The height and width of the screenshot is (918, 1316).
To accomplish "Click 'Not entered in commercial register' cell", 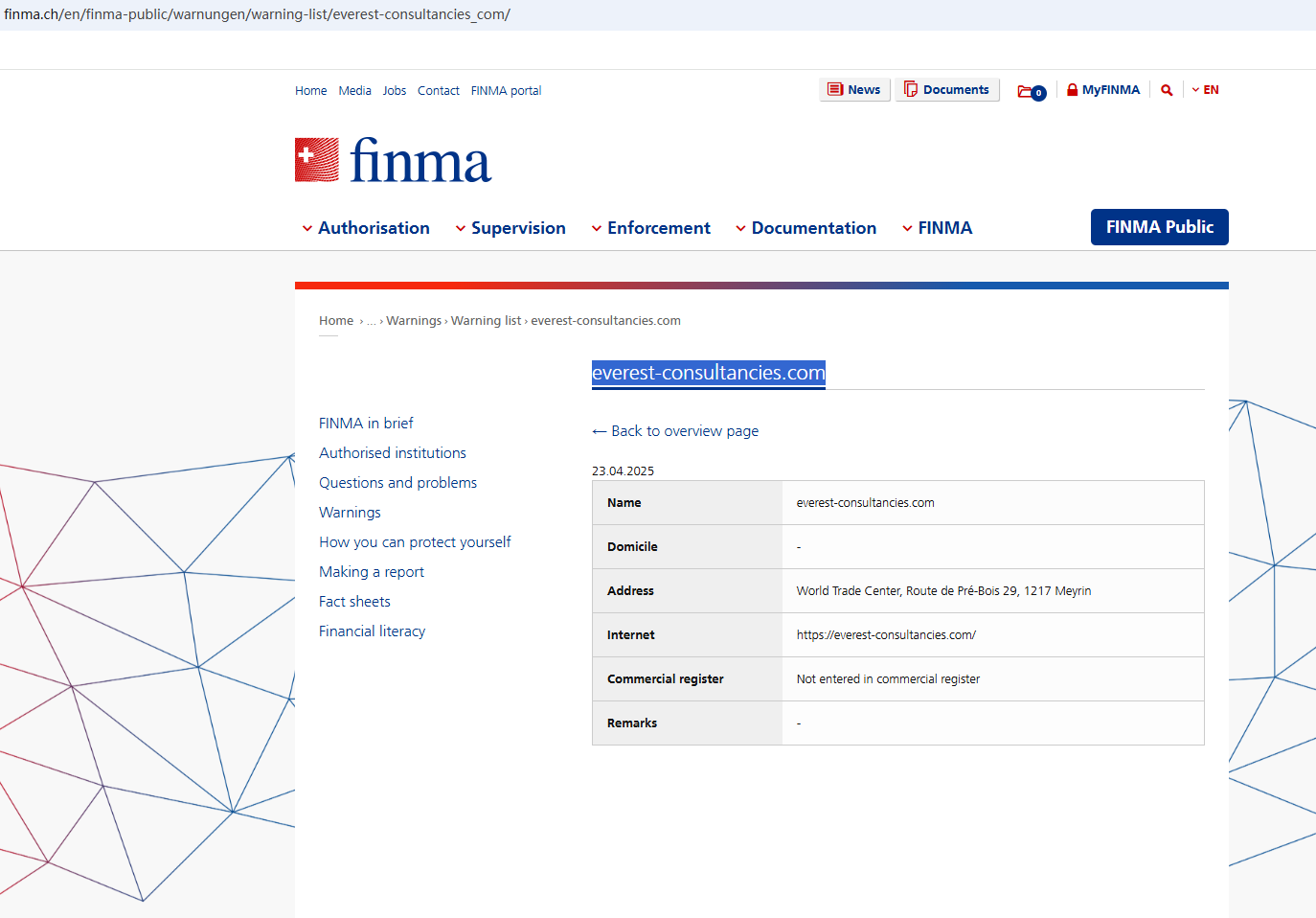I will [888, 679].
